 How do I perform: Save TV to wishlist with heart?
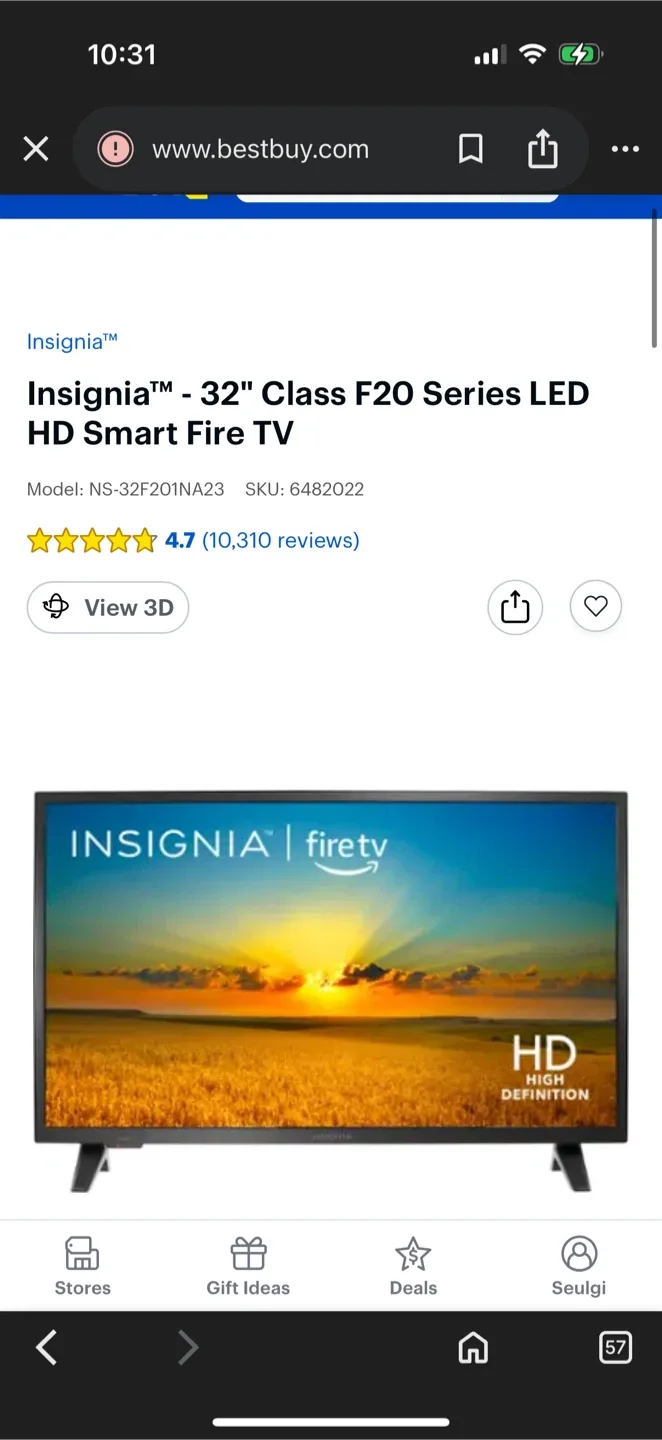(x=596, y=607)
